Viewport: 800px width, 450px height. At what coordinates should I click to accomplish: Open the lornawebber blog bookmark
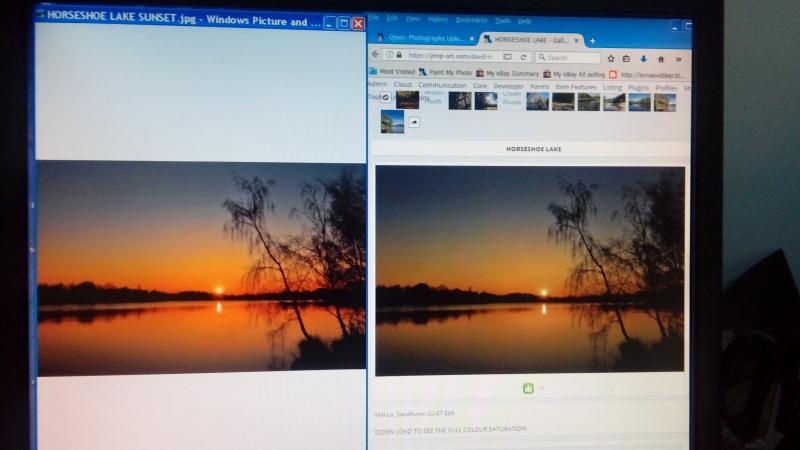[x=647, y=75]
